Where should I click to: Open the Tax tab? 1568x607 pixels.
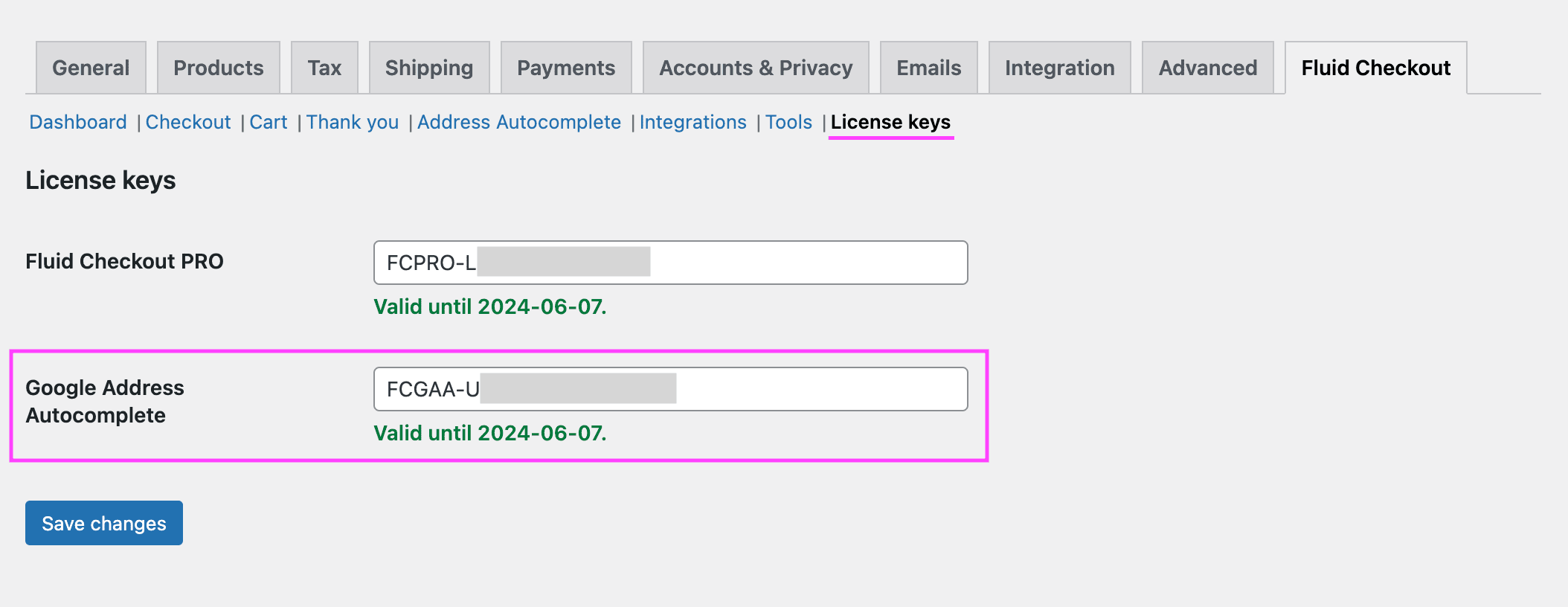[x=324, y=68]
